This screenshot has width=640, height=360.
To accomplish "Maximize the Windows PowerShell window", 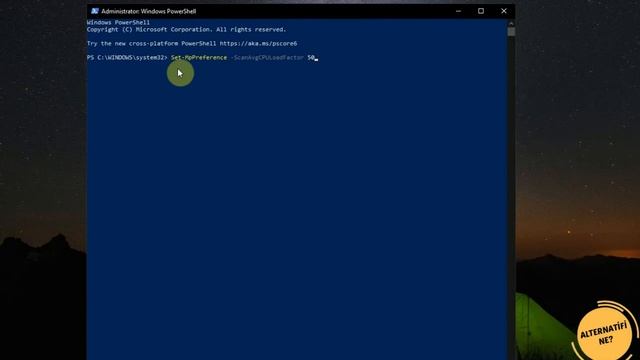I will pos(481,11).
